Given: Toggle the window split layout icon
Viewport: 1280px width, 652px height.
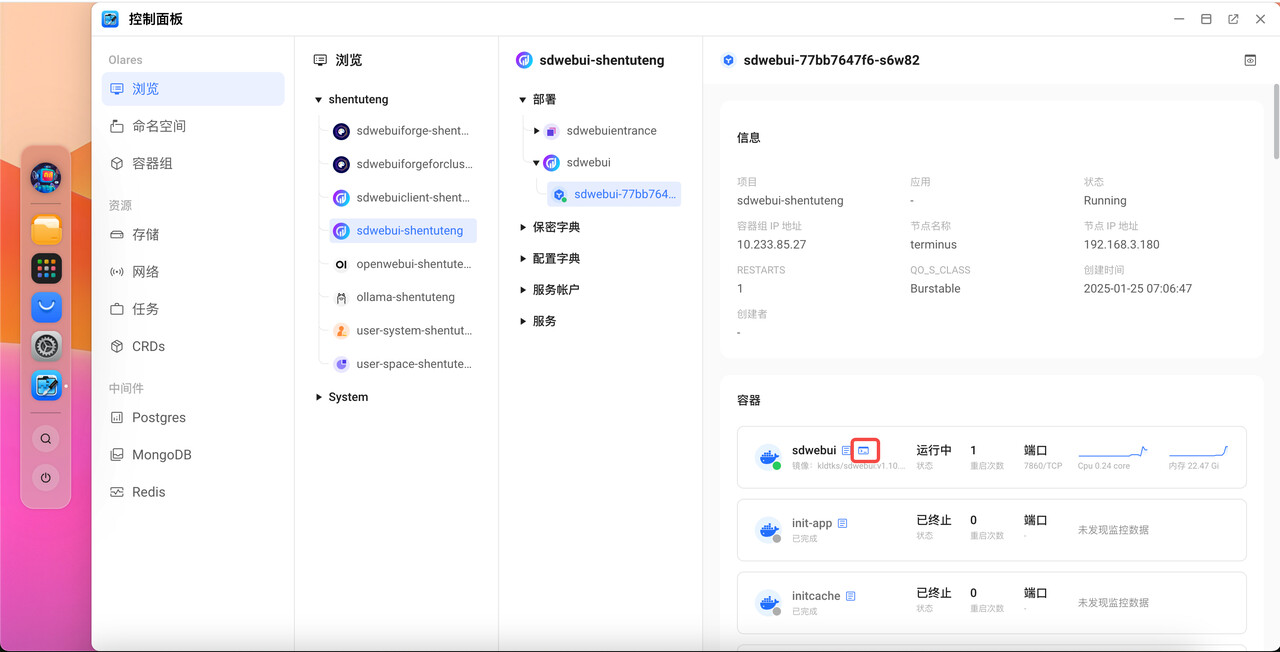Looking at the screenshot, I should [1206, 19].
